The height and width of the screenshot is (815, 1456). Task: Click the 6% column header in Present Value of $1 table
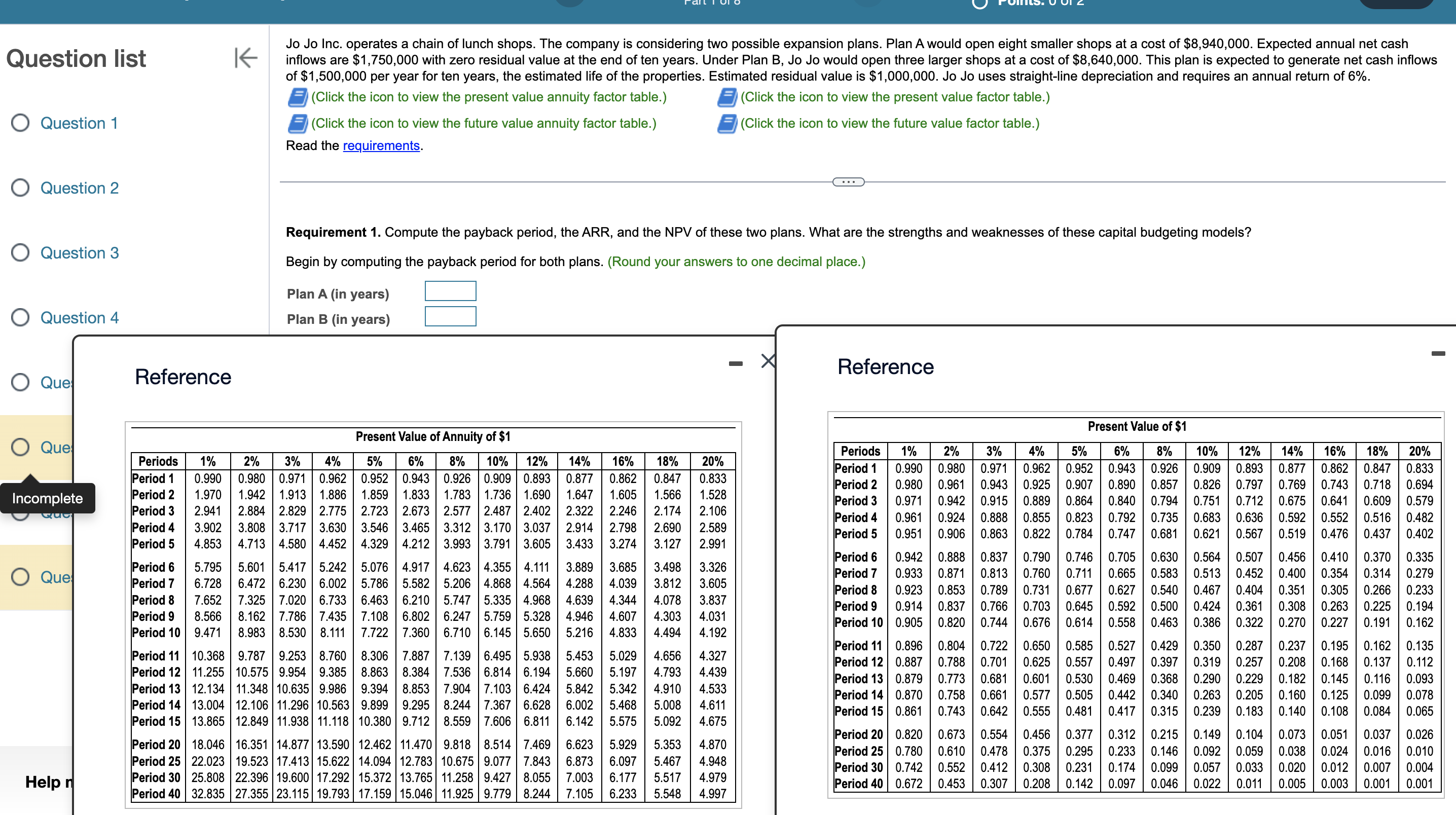point(1121,451)
